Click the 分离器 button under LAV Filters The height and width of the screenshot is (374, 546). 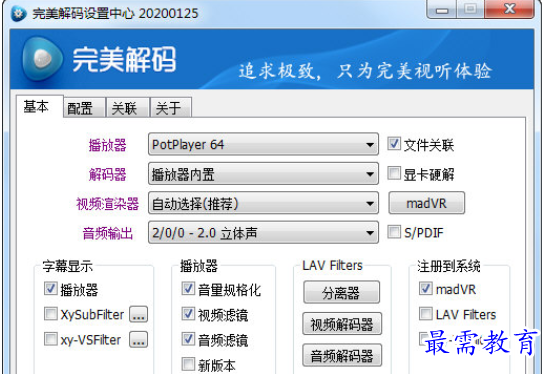point(342,293)
